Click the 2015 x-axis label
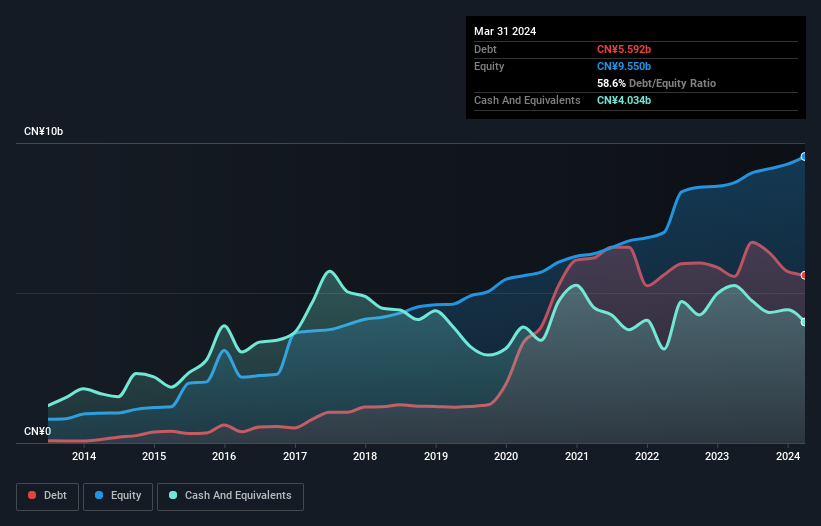 point(154,456)
